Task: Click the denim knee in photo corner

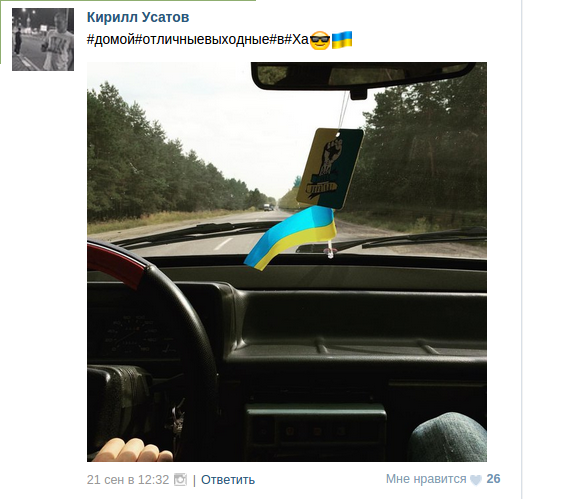Action: click(448, 437)
